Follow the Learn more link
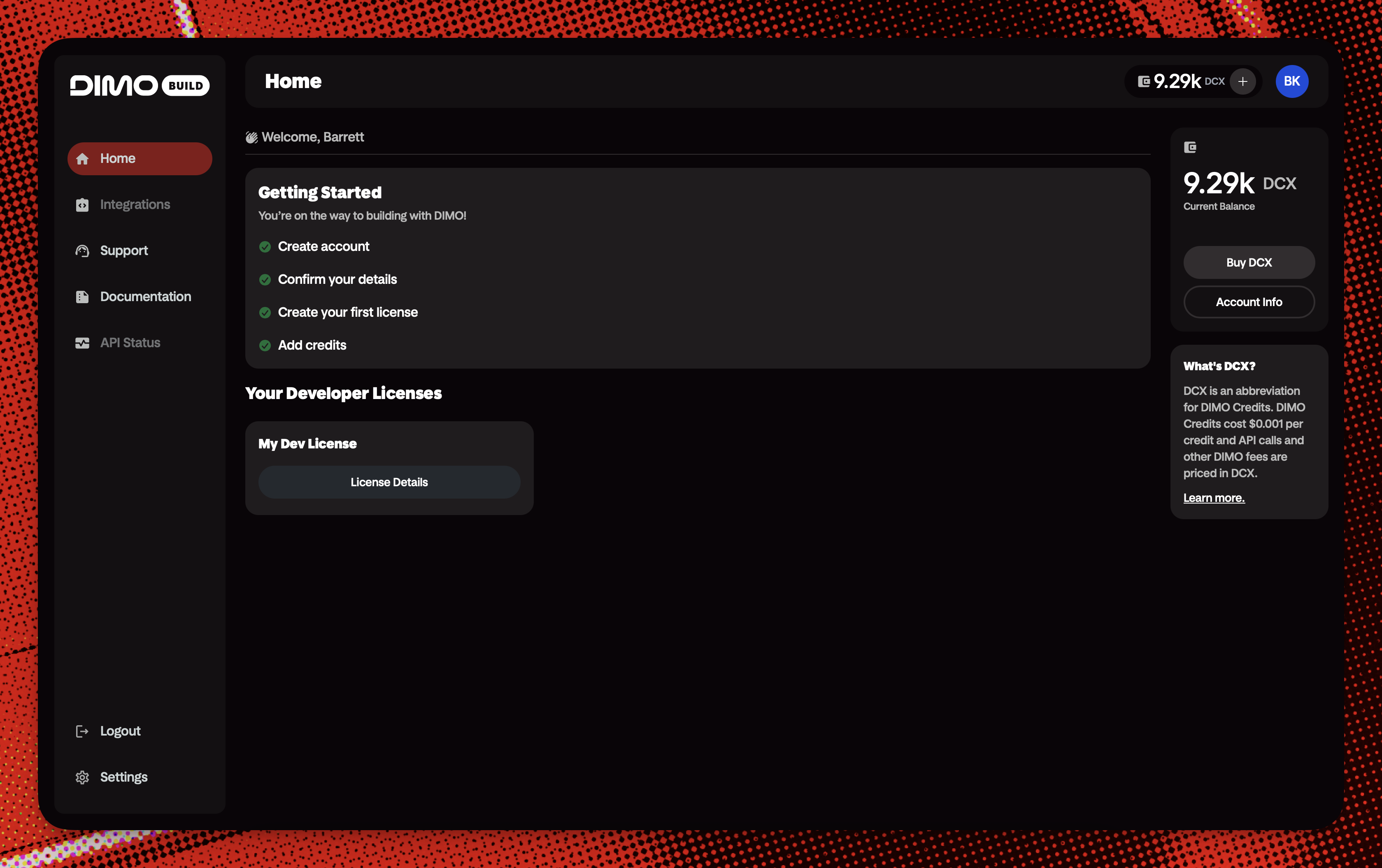 point(1213,498)
